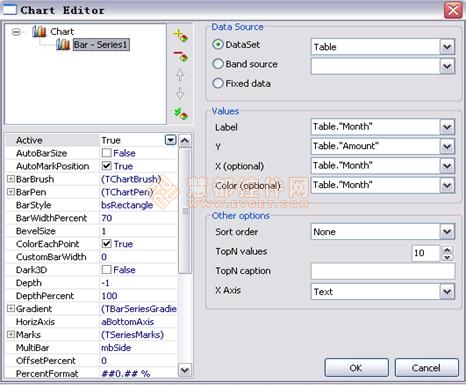This screenshot has width=466, height=385.
Task: Click the TopN caption input field
Action: coord(383,271)
